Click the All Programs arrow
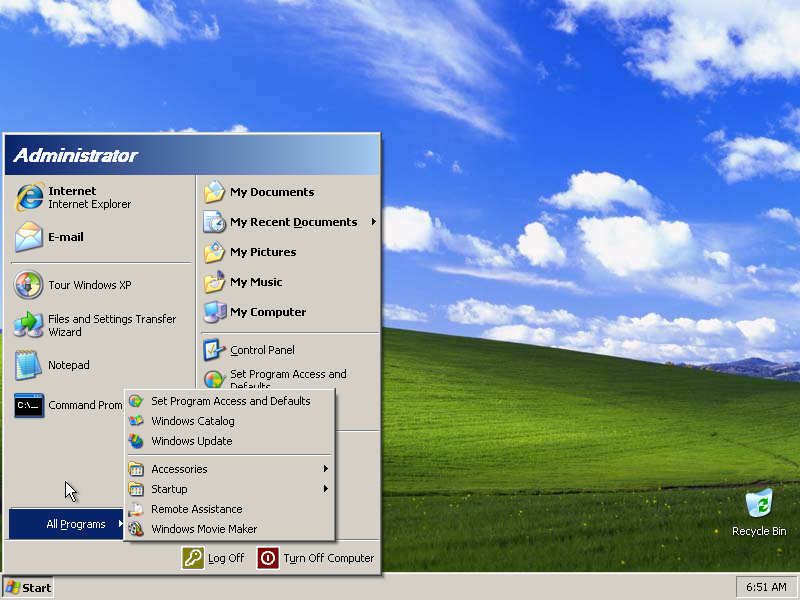The image size is (800, 600). click(x=120, y=523)
